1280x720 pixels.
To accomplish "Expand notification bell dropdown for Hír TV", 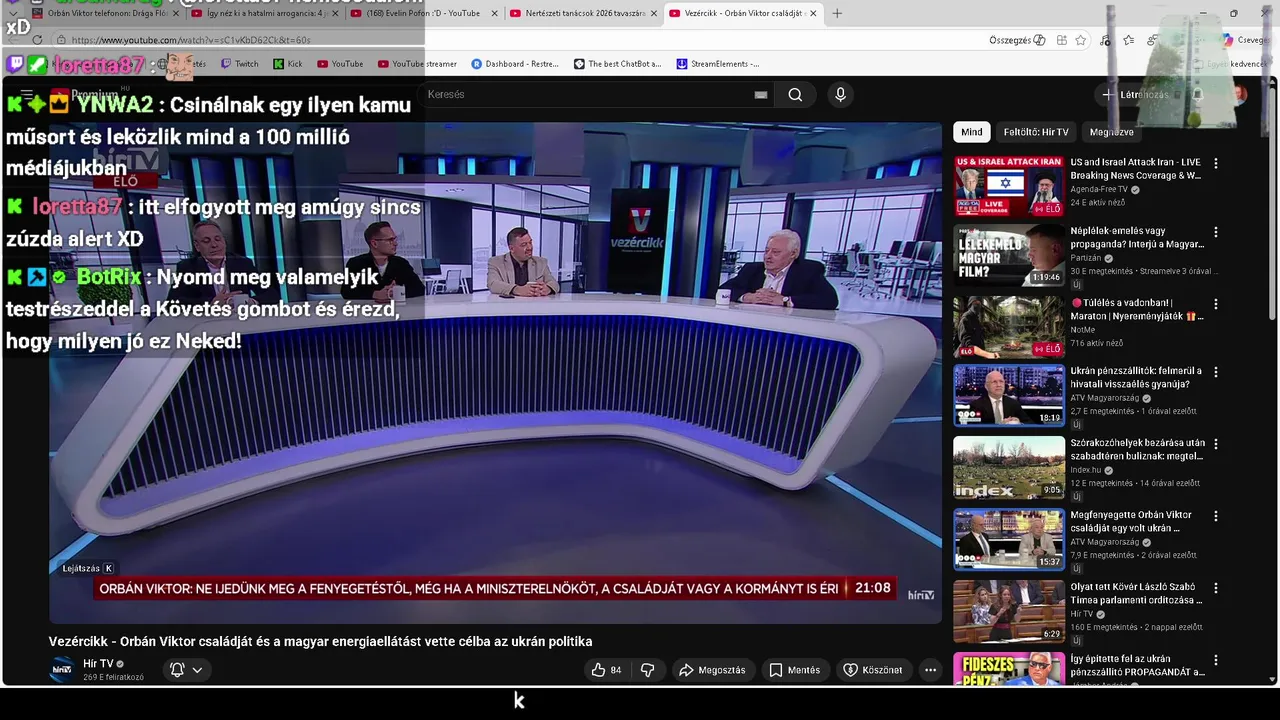I will pos(186,670).
